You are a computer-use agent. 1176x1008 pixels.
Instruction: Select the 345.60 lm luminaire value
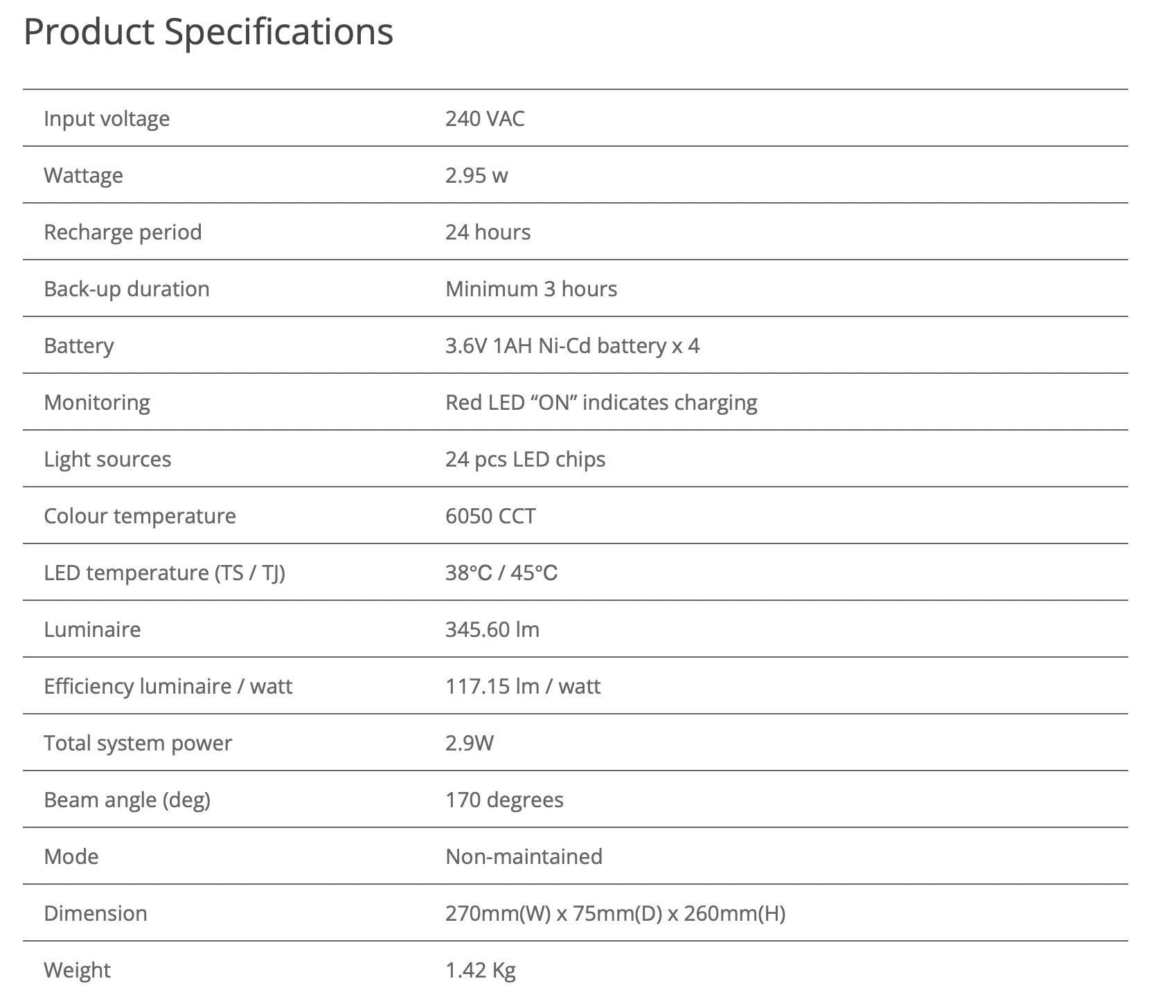coord(492,629)
